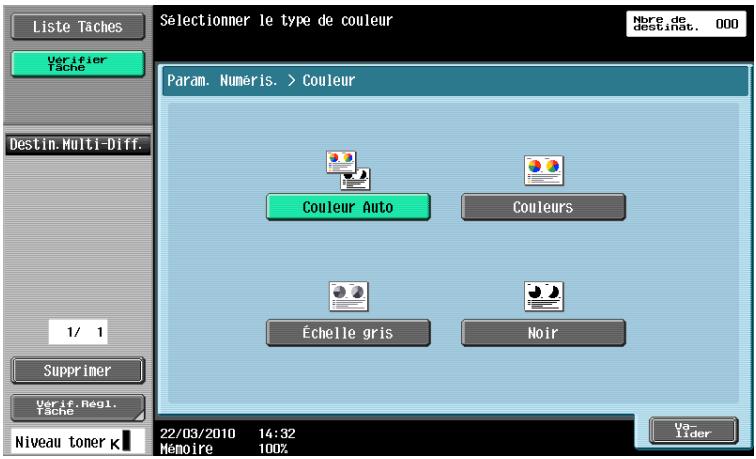Click the Destin. Multi-Diff. header

78,145
